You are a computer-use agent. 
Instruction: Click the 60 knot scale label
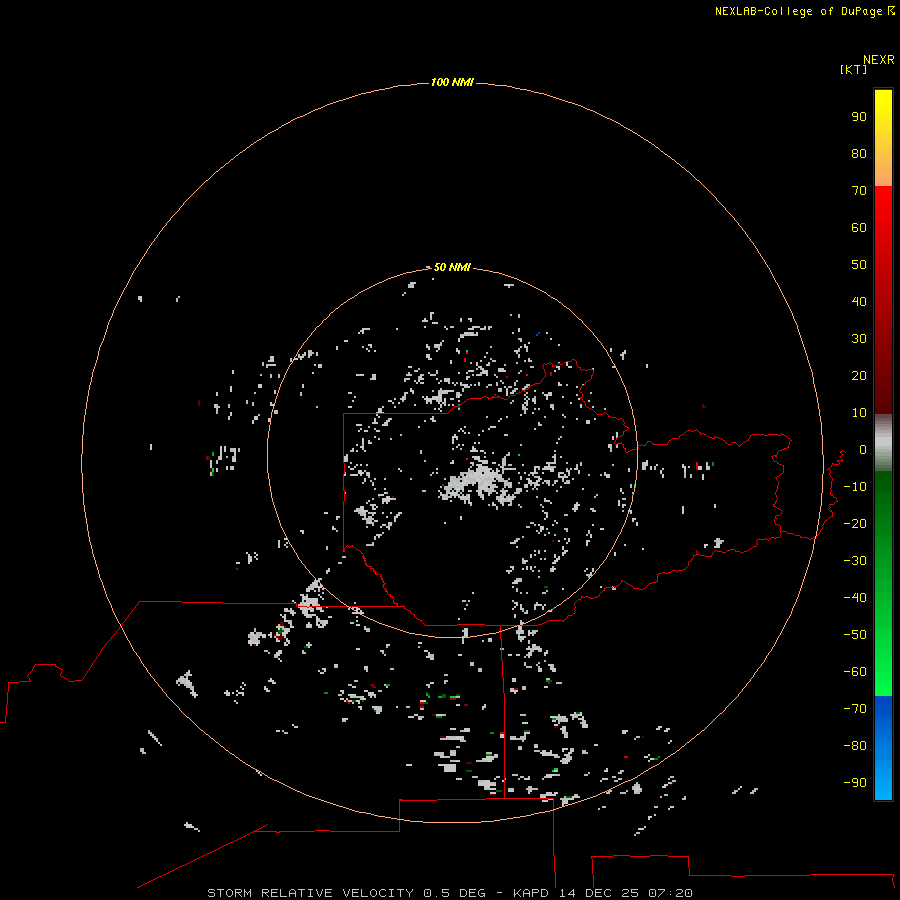click(859, 227)
